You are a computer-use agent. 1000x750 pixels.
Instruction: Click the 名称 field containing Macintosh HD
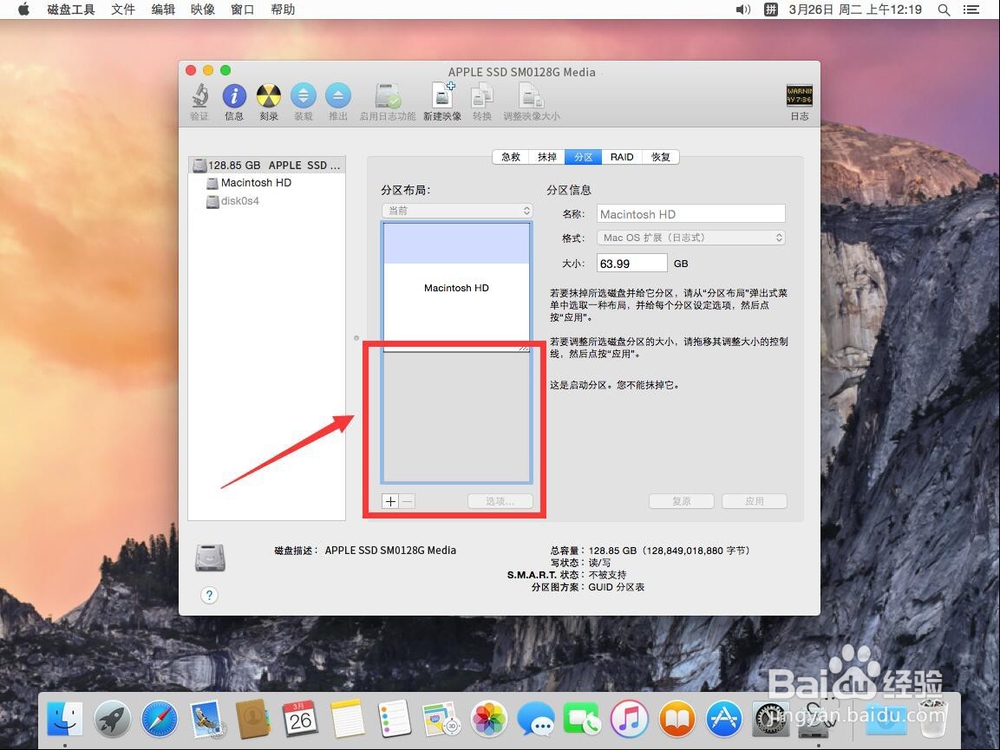click(691, 214)
